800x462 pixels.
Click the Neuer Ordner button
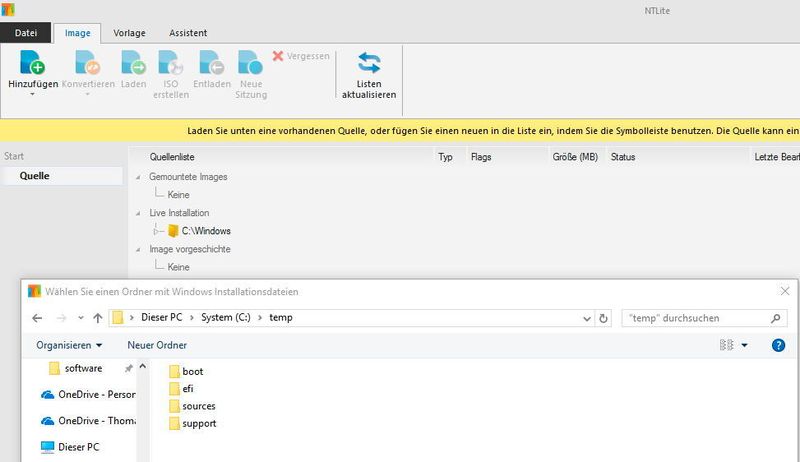click(x=157, y=345)
